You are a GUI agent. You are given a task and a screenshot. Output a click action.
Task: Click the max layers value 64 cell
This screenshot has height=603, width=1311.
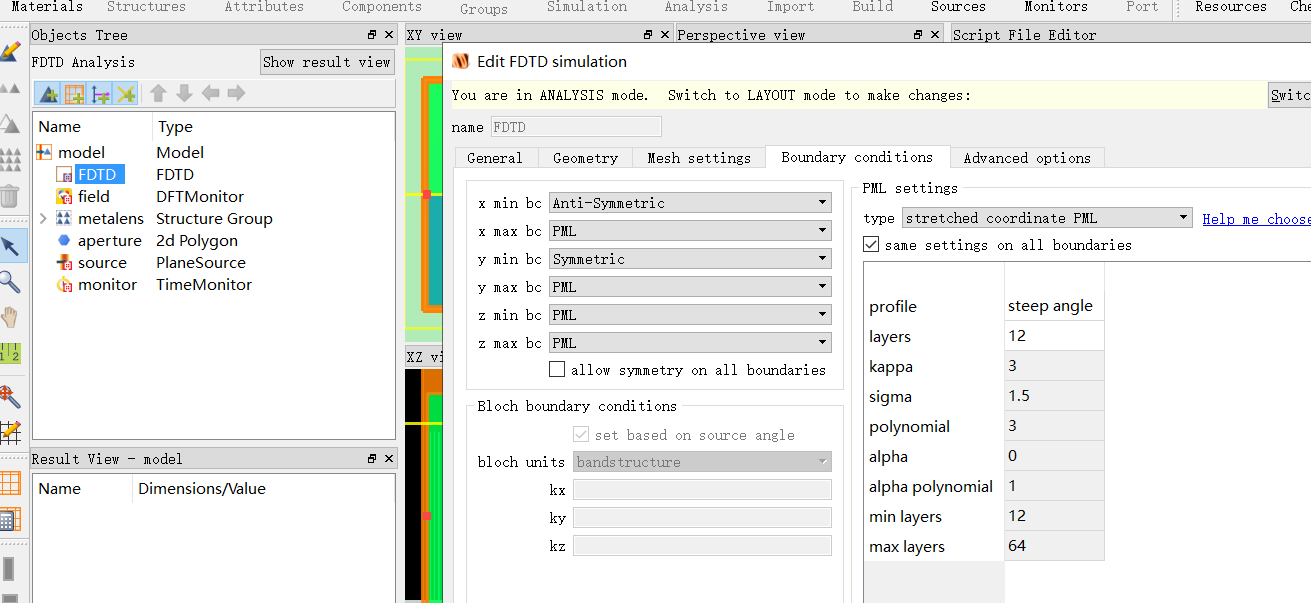click(x=1054, y=546)
